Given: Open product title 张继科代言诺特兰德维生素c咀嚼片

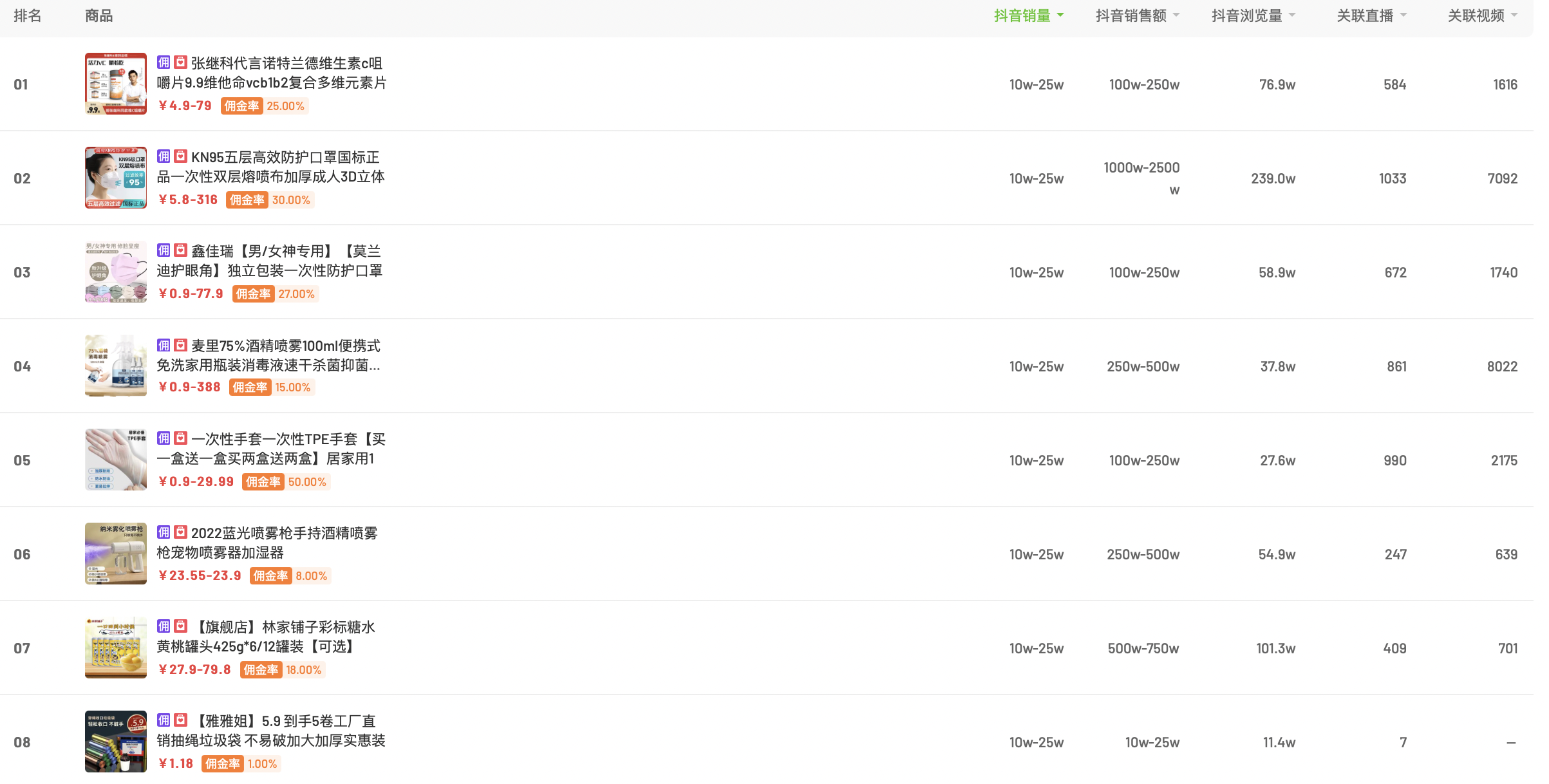Looking at the screenshot, I should tap(272, 73).
